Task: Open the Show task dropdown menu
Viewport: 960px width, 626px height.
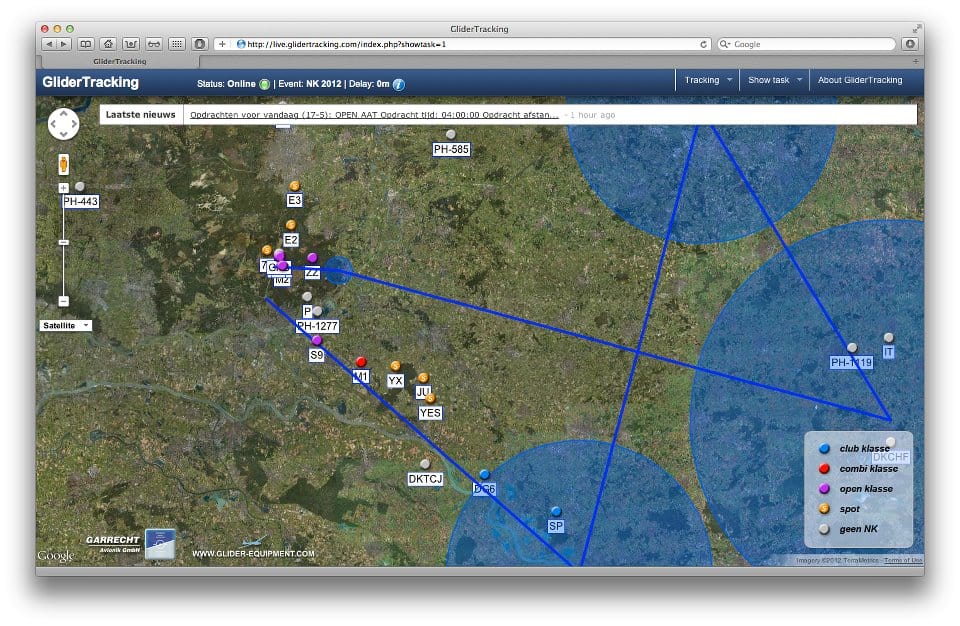Action: tap(774, 80)
